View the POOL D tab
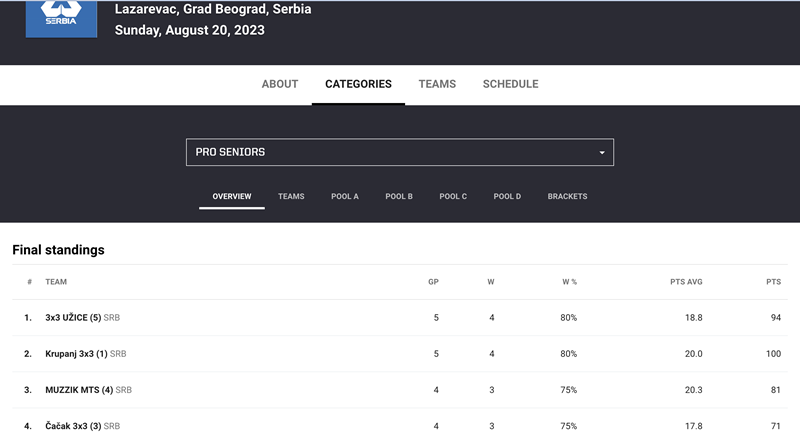The width and height of the screenshot is (800, 436). 507,196
